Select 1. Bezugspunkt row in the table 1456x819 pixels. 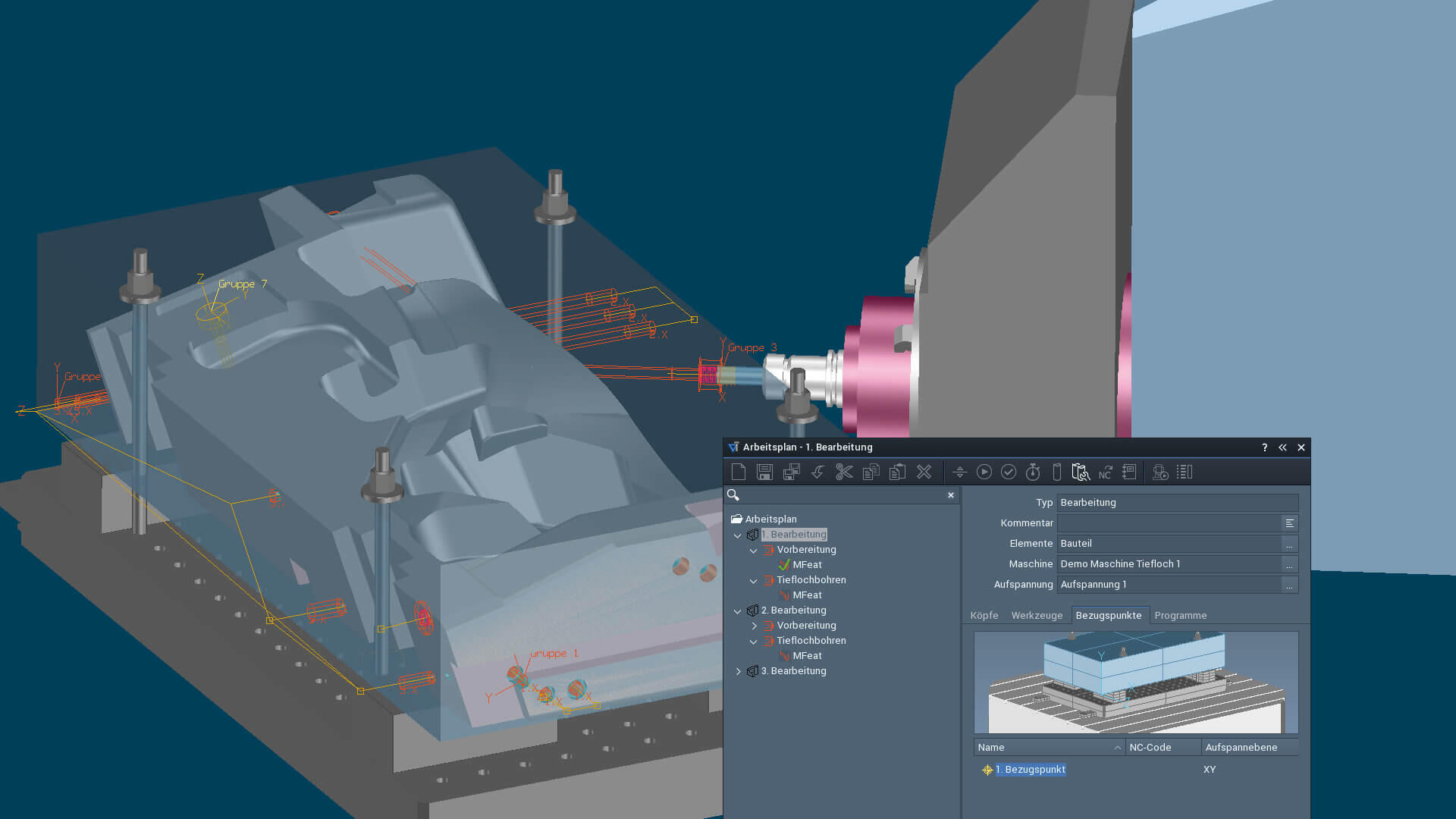pyautogui.click(x=1030, y=770)
